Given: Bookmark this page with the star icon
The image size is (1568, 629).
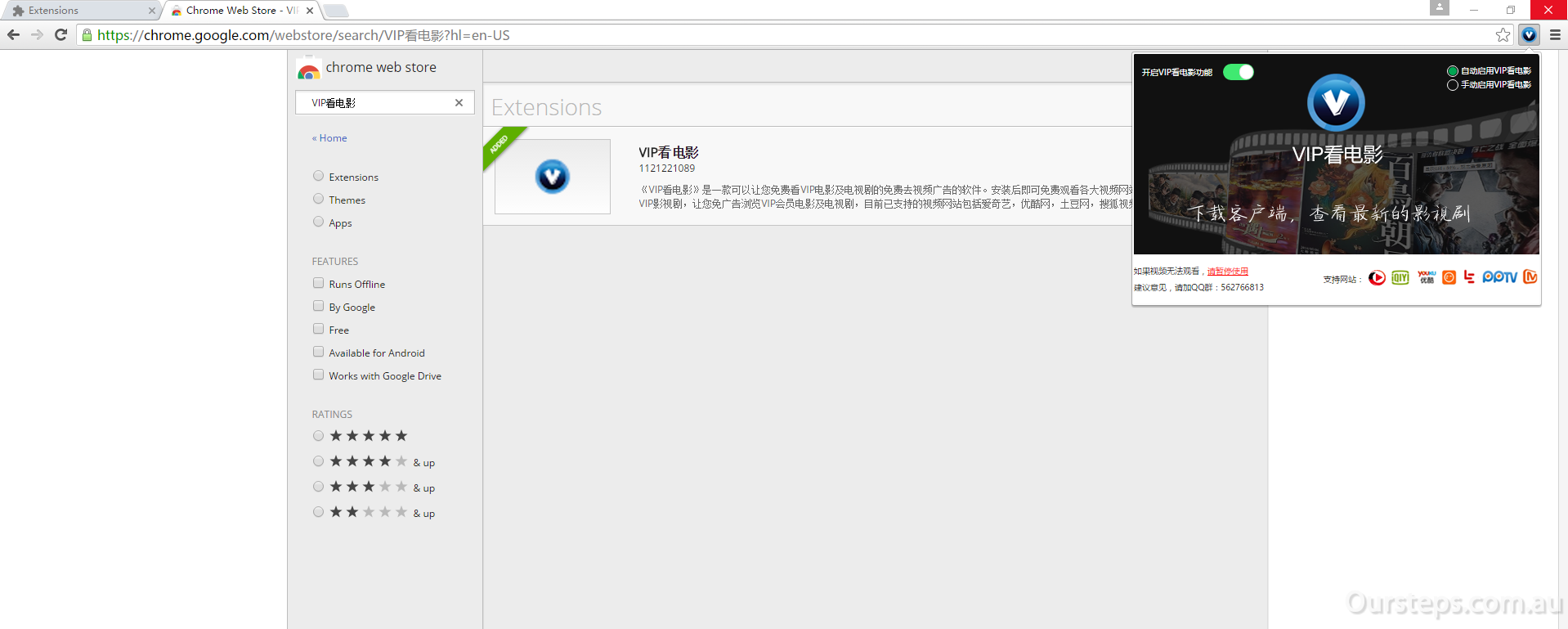Looking at the screenshot, I should coord(1503,35).
